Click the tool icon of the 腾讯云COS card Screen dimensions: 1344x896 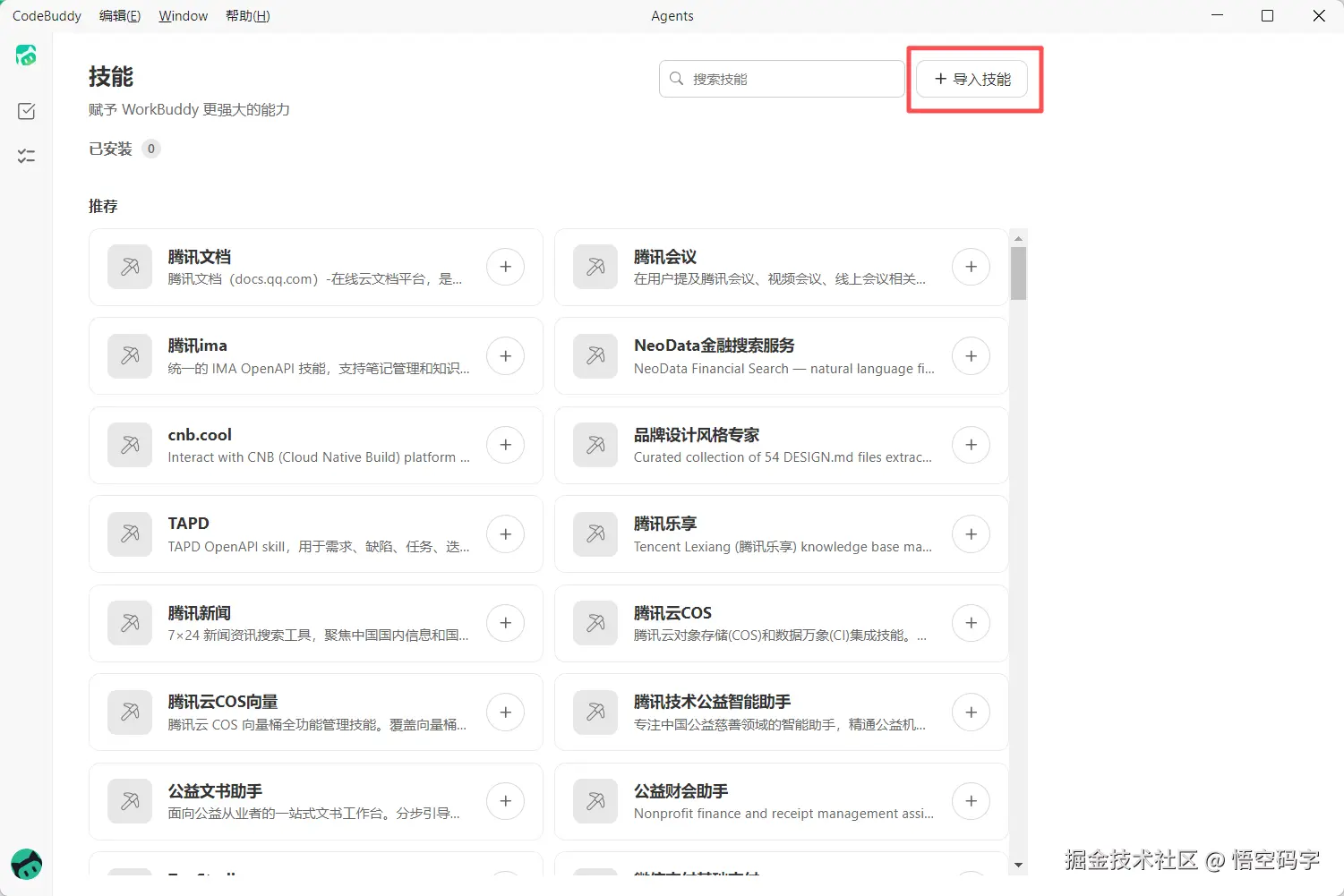pos(595,623)
